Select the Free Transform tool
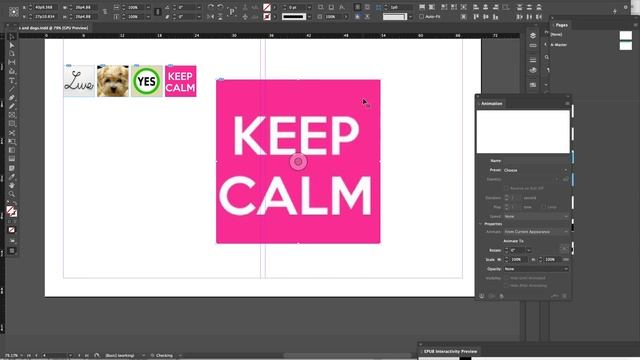640x360 pixels. click(12, 142)
